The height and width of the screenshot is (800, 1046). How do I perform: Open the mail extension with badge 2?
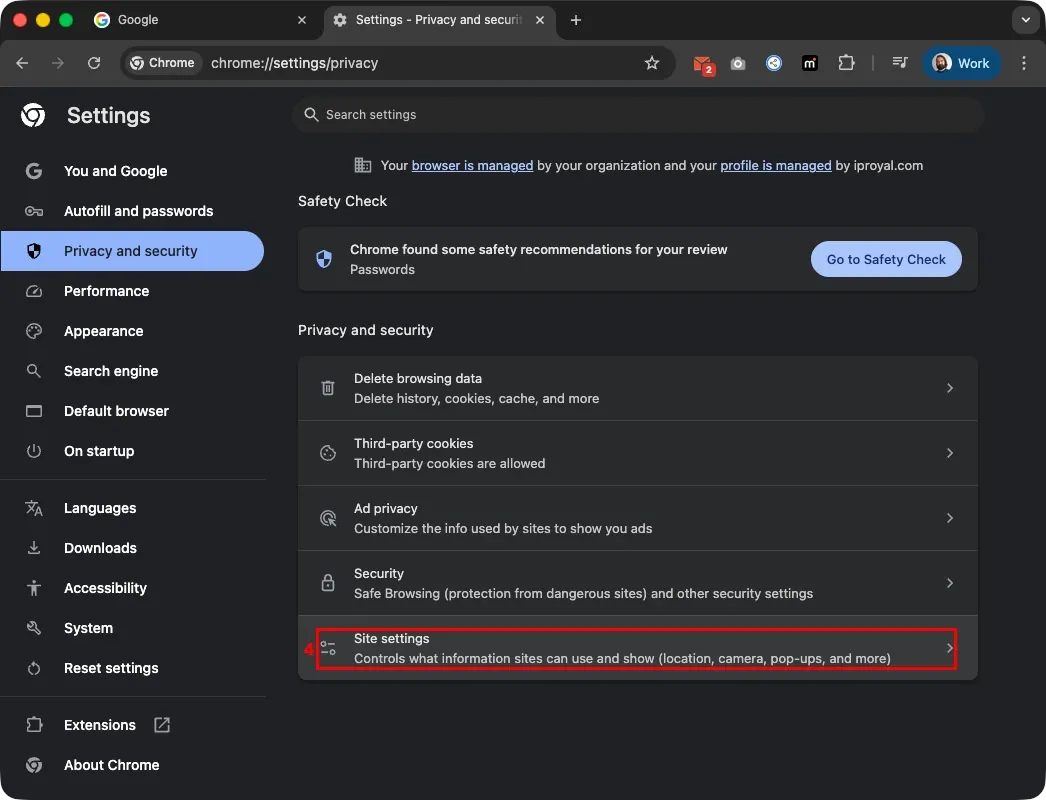703,64
